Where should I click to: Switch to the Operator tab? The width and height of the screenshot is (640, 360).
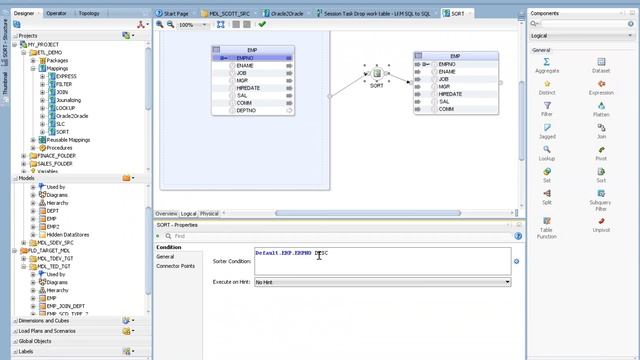pyautogui.click(x=56, y=13)
